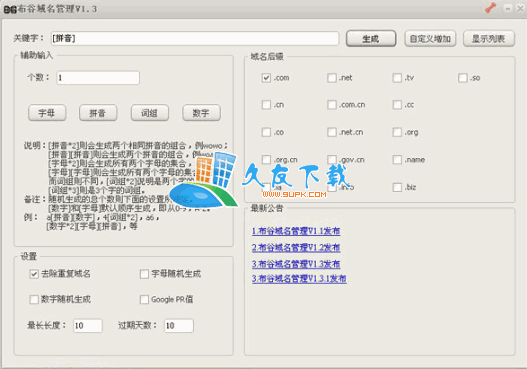Tick the .org suffix checkbox

(x=397, y=132)
